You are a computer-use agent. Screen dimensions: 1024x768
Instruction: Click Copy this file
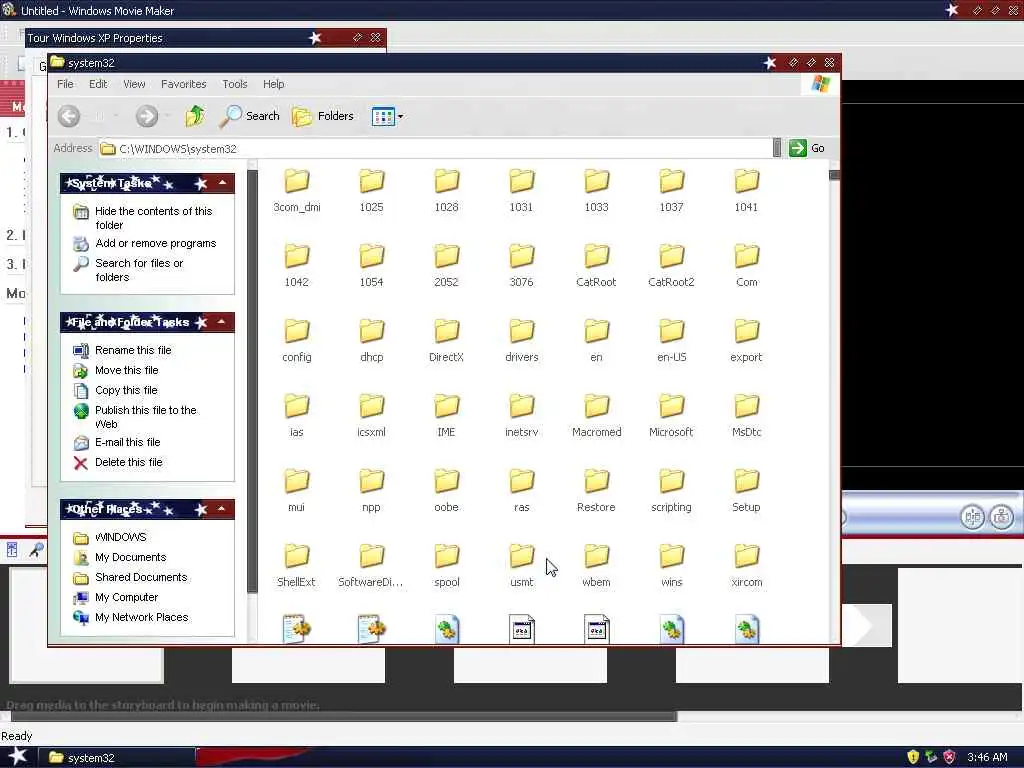[x=126, y=391]
